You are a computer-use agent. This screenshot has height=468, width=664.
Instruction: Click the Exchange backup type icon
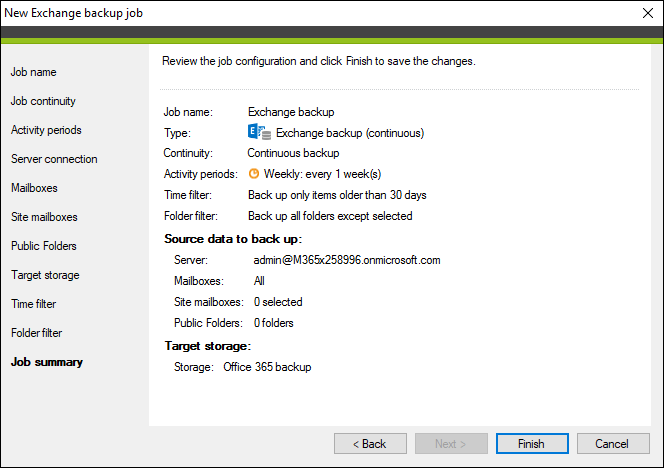[x=259, y=132]
